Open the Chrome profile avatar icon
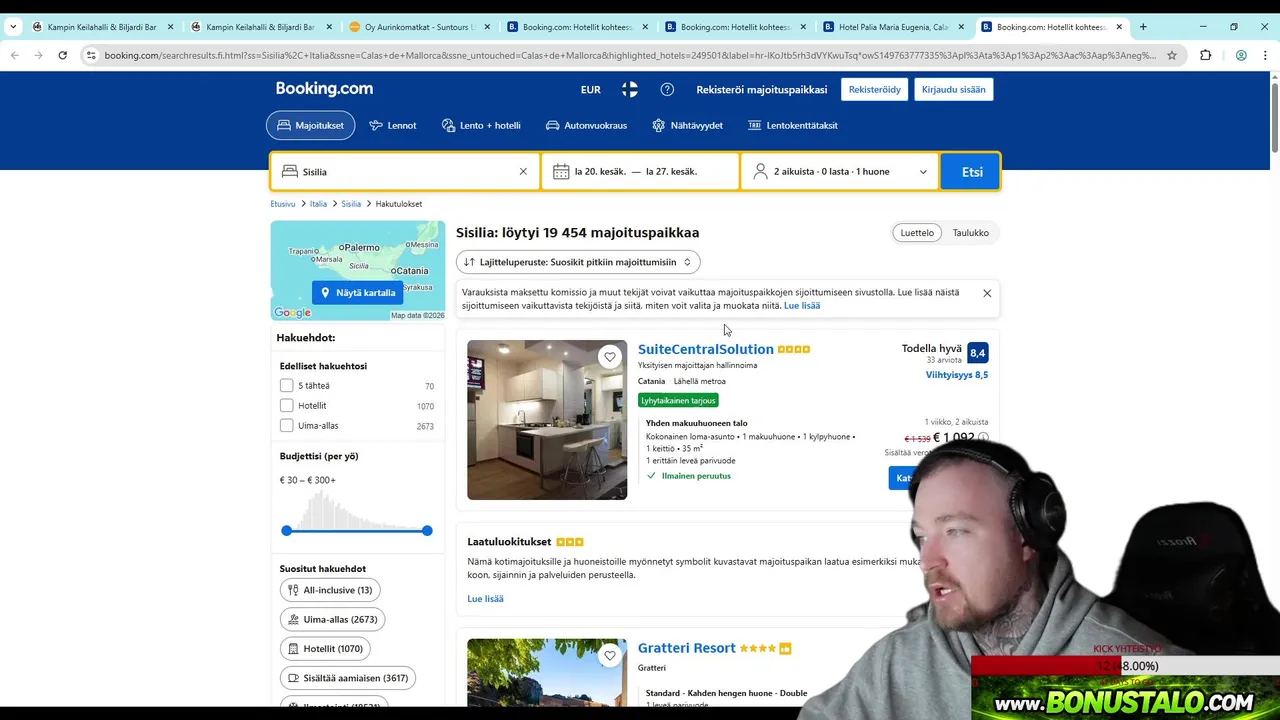Image resolution: width=1280 pixels, height=720 pixels. pyautogui.click(x=1241, y=55)
